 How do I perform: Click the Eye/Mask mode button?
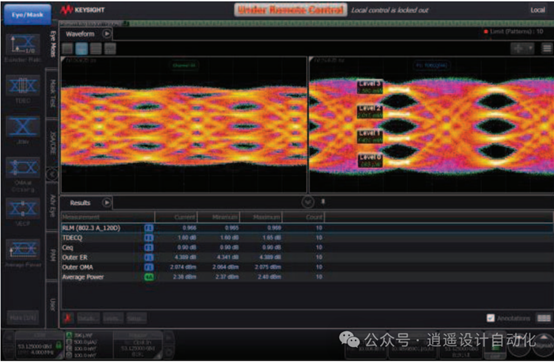pyautogui.click(x=28, y=15)
